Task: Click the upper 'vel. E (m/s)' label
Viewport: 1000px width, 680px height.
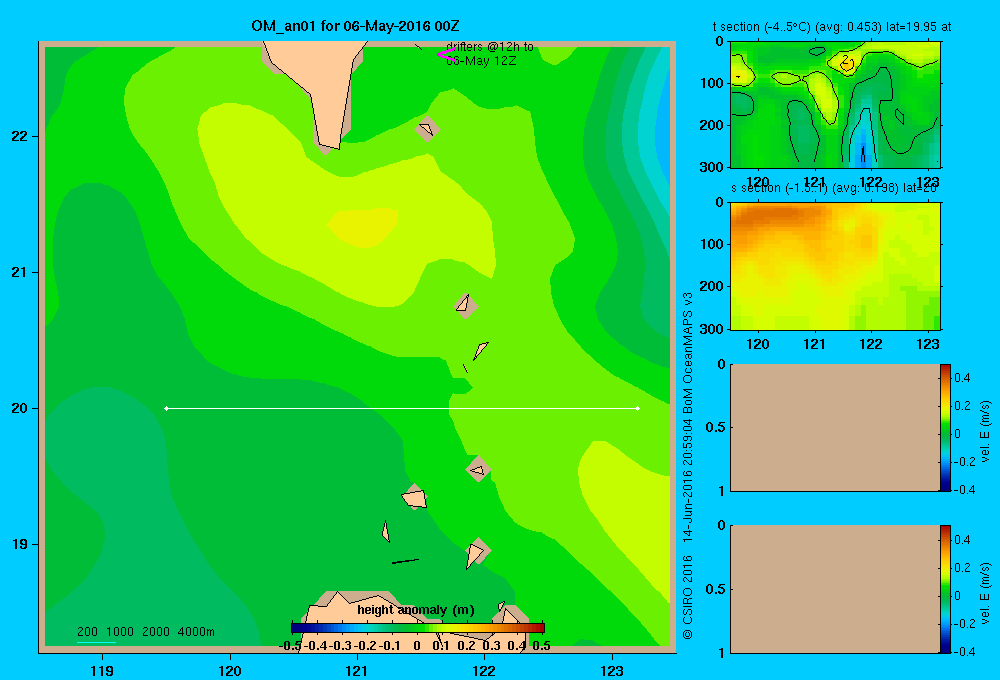Action: (x=986, y=431)
